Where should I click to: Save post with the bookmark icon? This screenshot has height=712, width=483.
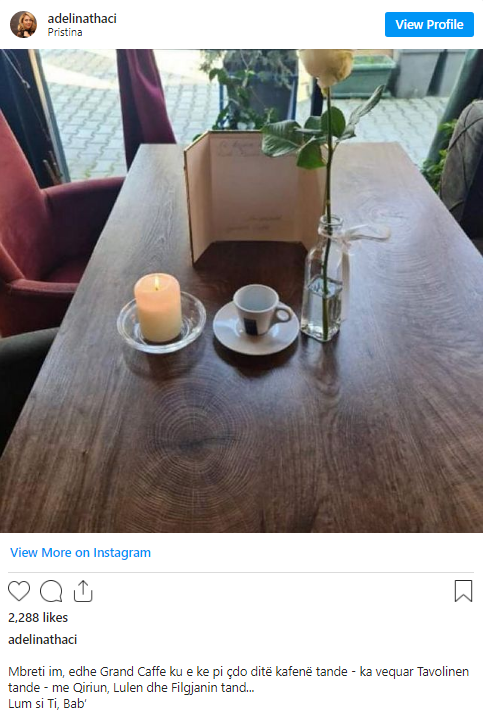463,591
